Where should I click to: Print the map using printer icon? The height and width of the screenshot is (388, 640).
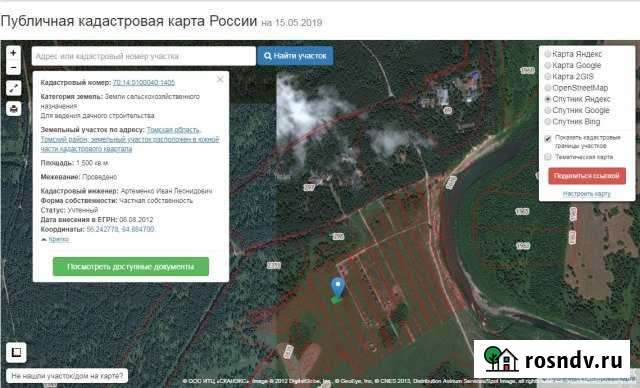pos(13,109)
